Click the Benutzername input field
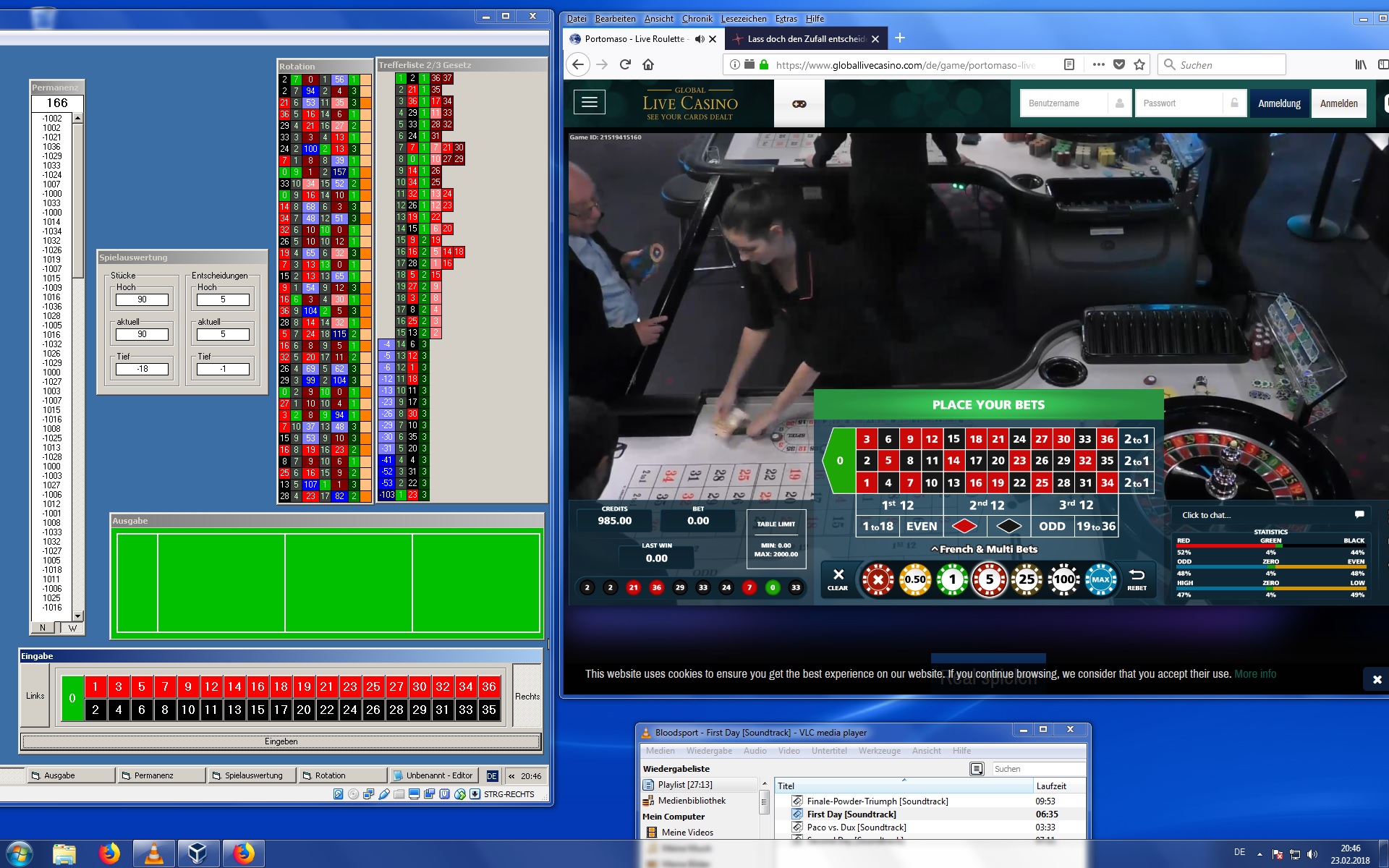 click(x=1063, y=103)
